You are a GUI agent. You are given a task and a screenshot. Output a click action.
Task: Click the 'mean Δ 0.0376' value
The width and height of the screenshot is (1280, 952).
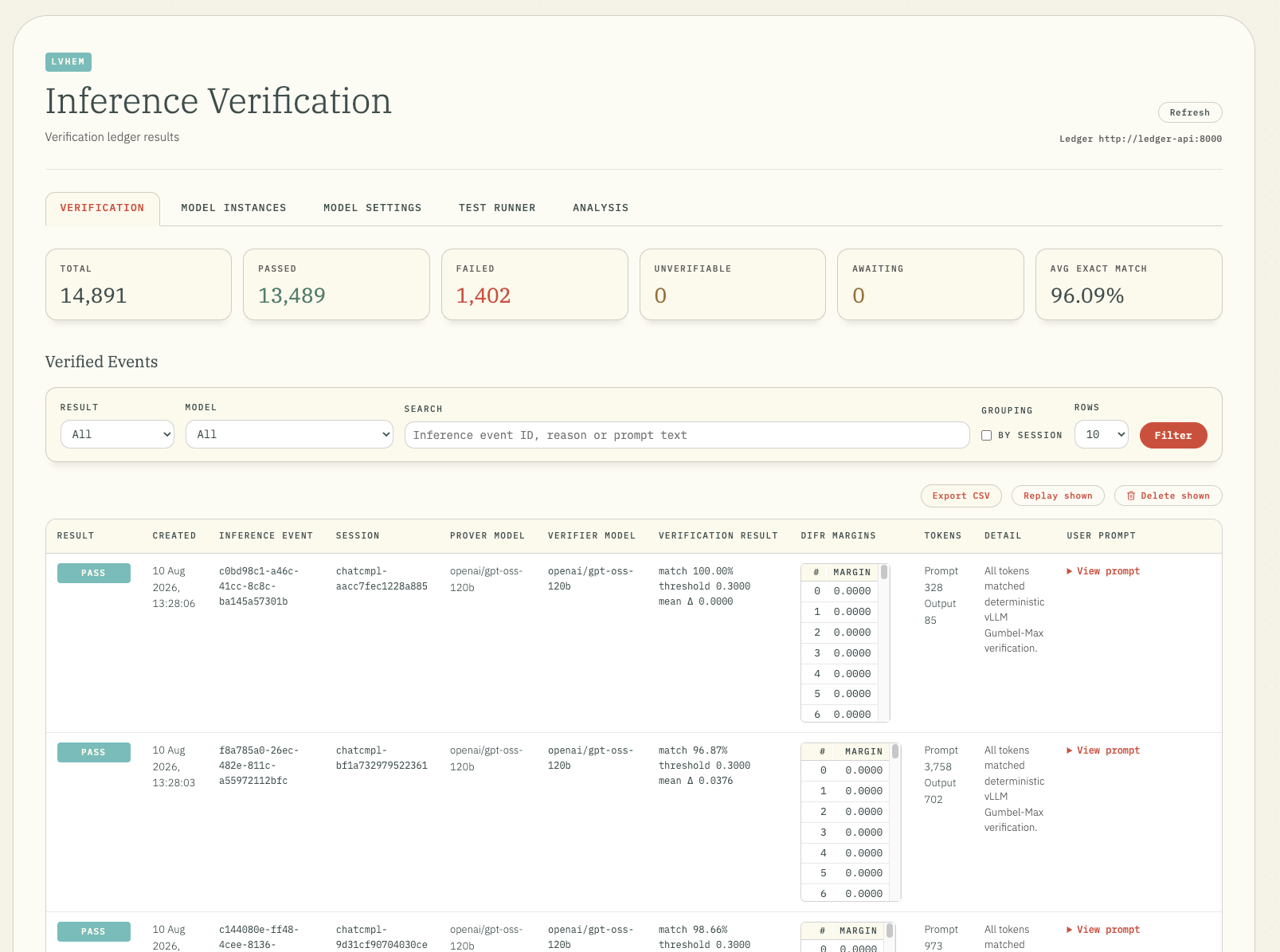(696, 781)
